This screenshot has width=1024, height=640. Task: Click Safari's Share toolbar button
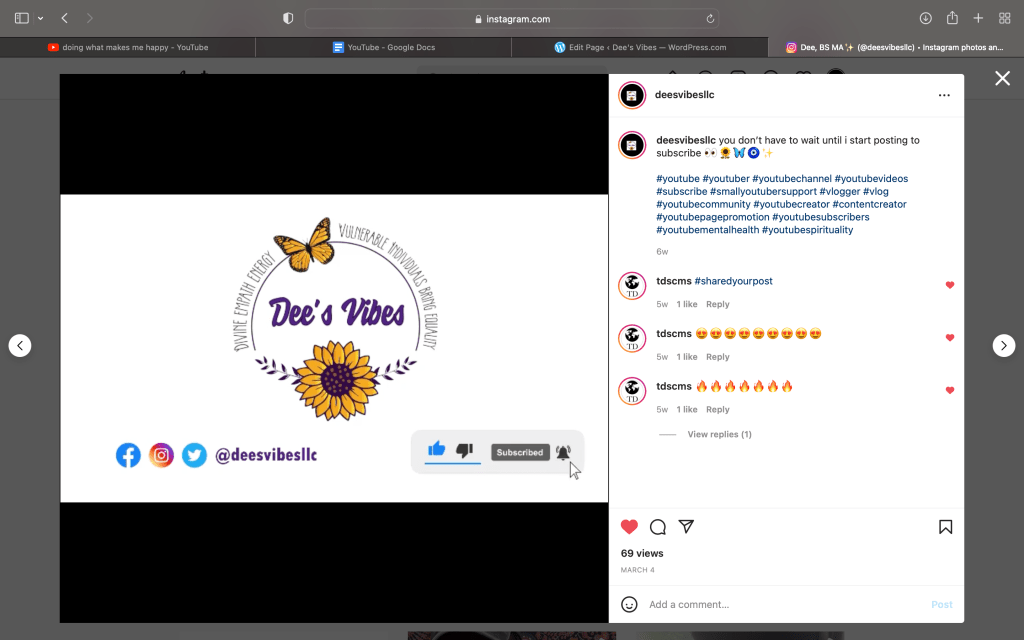(952, 18)
